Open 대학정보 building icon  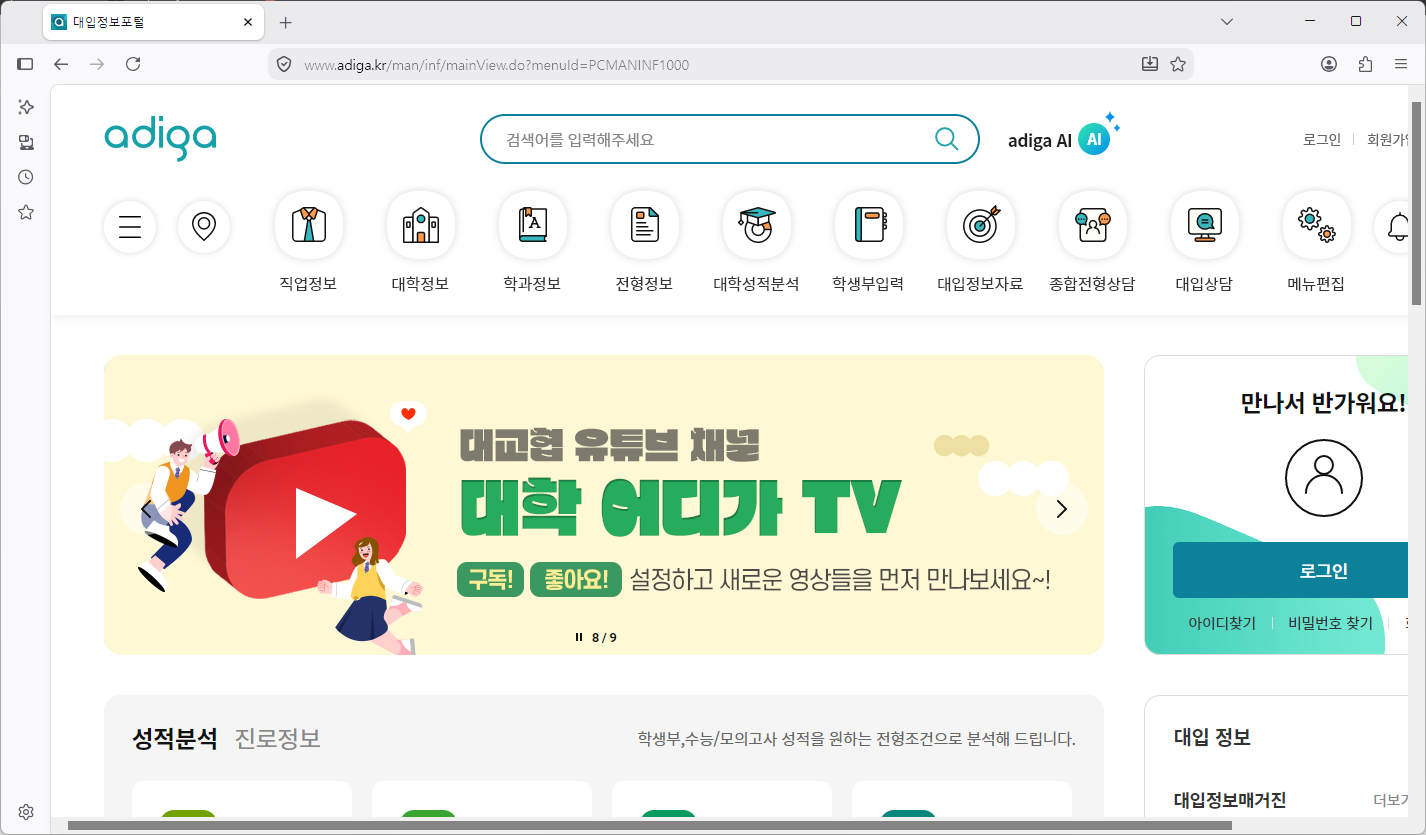[421, 225]
